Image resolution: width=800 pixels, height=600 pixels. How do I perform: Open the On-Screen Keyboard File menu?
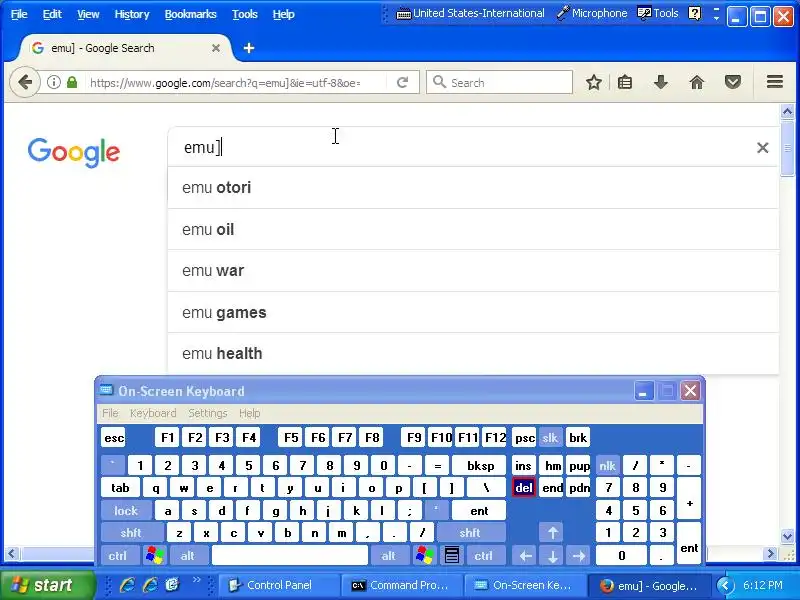110,413
